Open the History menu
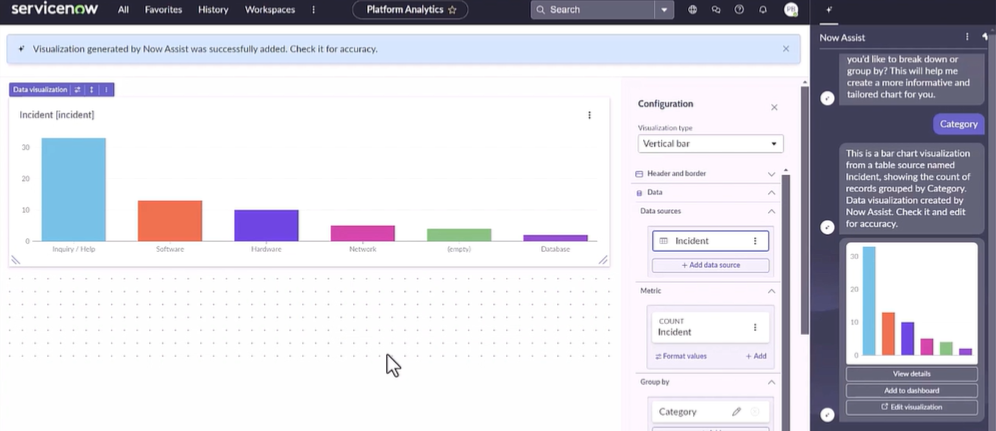The image size is (996, 431). coord(213,10)
